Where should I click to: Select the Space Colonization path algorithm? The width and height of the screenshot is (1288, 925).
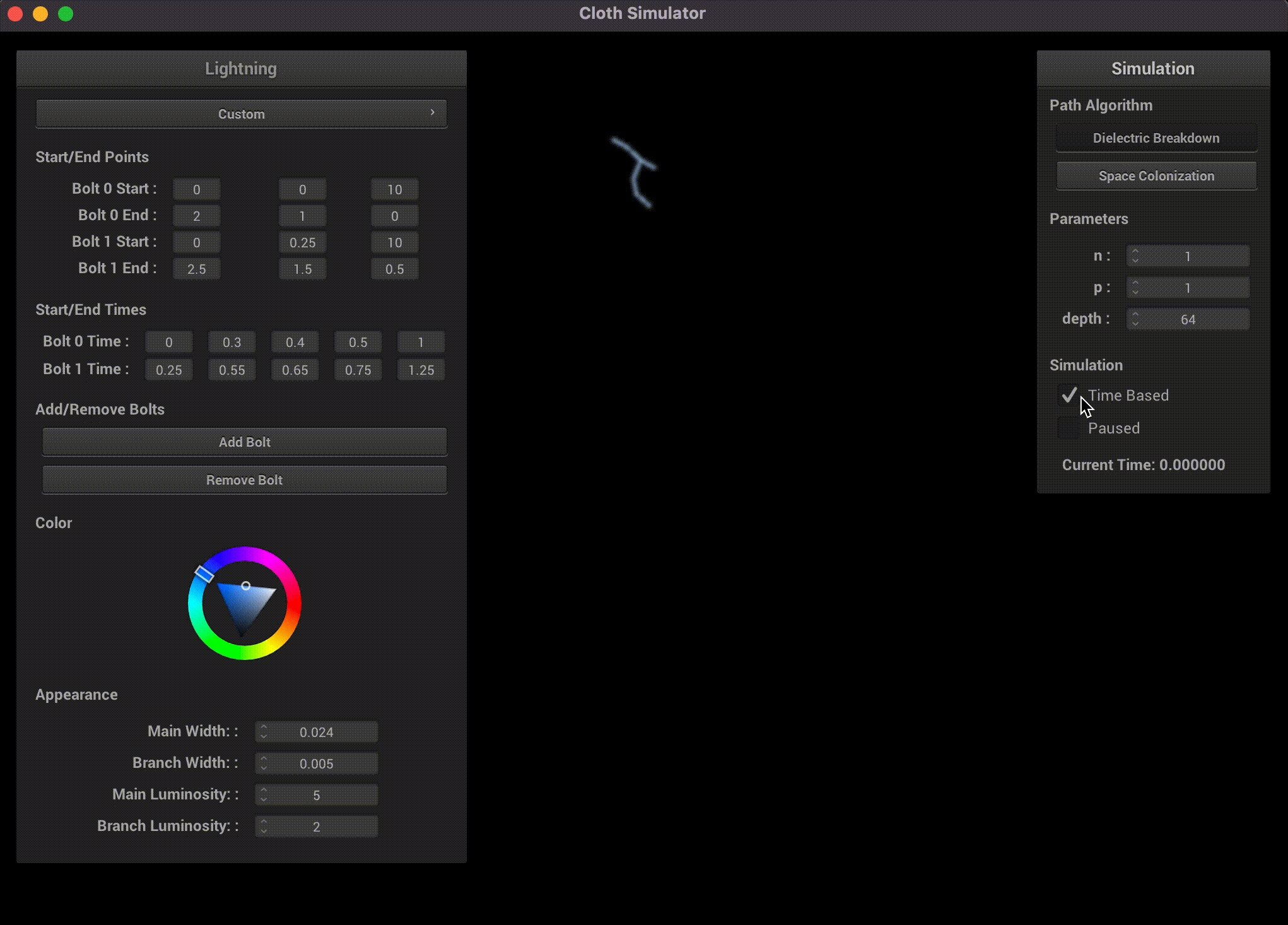[x=1156, y=175]
